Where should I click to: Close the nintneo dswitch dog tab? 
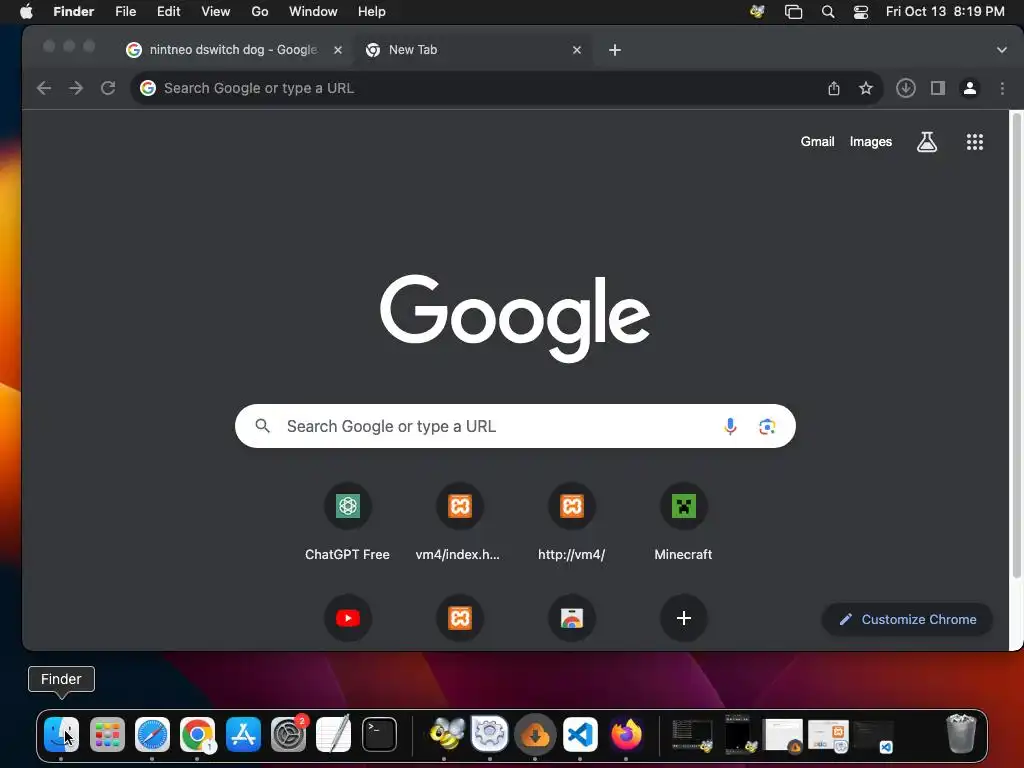pos(338,50)
